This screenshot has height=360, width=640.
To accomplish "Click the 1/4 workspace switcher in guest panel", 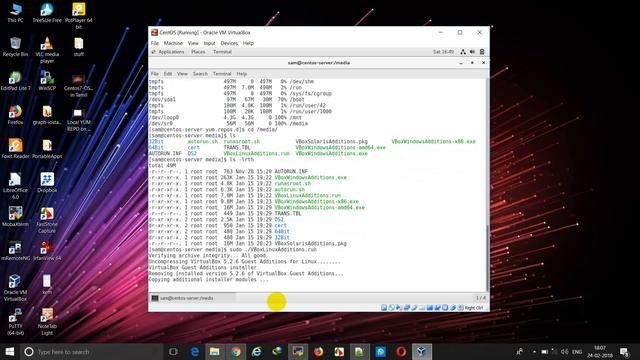I will pos(480,298).
